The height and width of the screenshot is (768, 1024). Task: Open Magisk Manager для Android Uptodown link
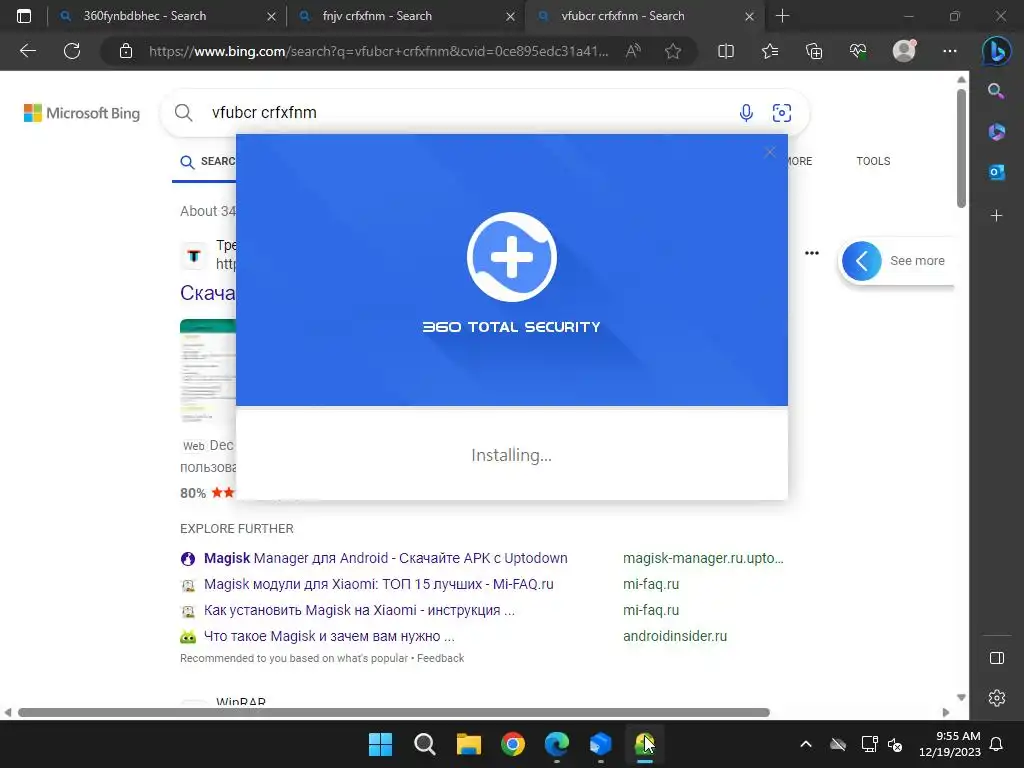(385, 558)
